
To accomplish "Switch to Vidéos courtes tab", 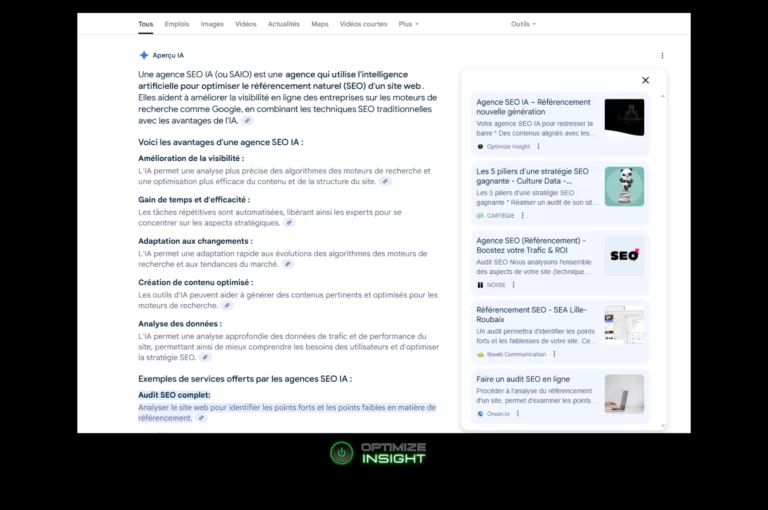I will click(363, 24).
